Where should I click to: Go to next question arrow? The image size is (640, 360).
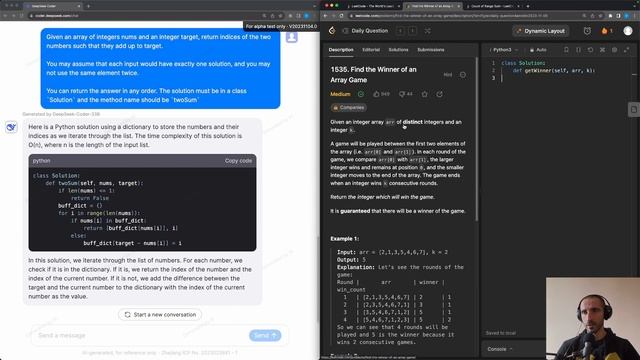(412, 31)
